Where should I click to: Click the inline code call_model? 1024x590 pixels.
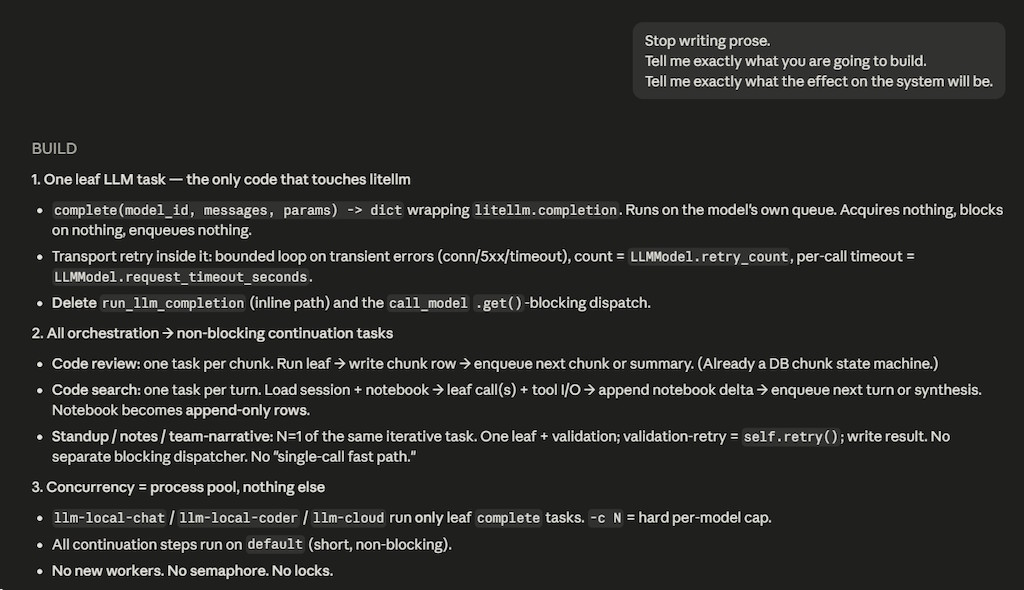pyautogui.click(x=428, y=303)
